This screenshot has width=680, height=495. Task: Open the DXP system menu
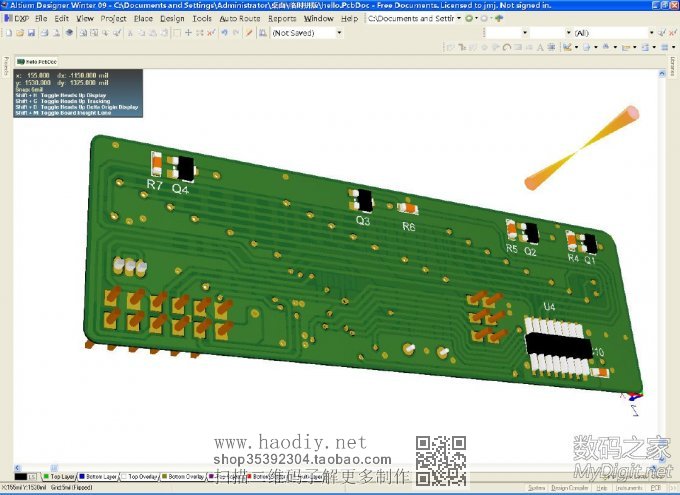[18, 18]
